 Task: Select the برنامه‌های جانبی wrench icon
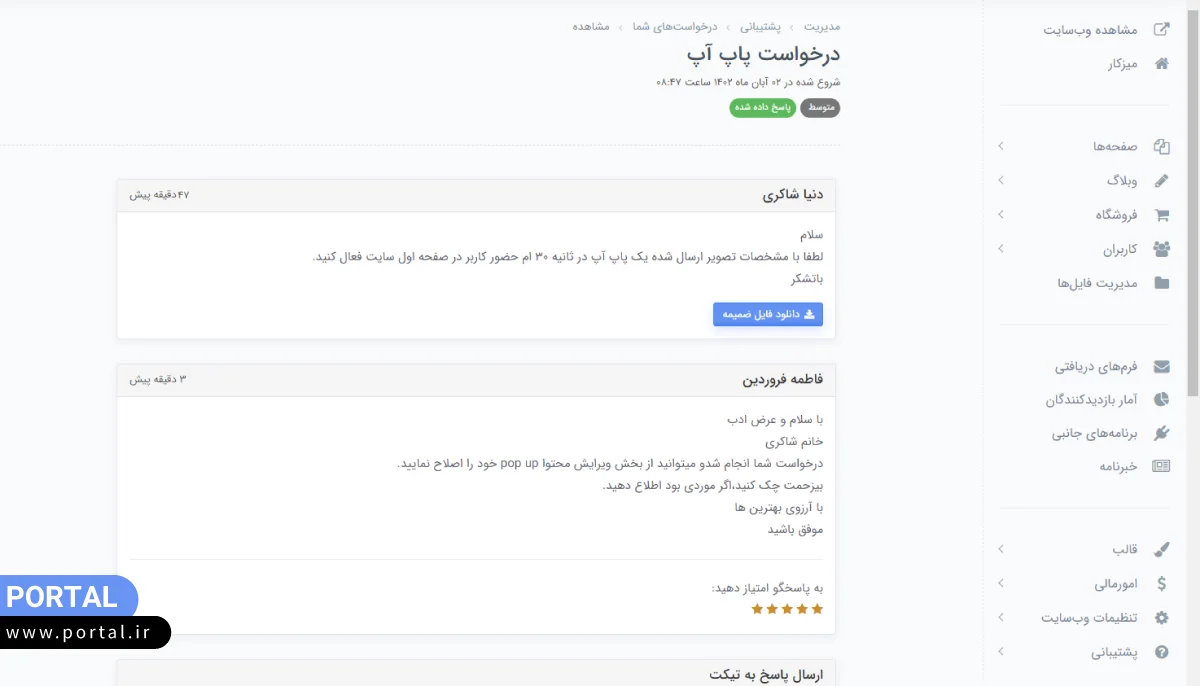[x=1161, y=434]
